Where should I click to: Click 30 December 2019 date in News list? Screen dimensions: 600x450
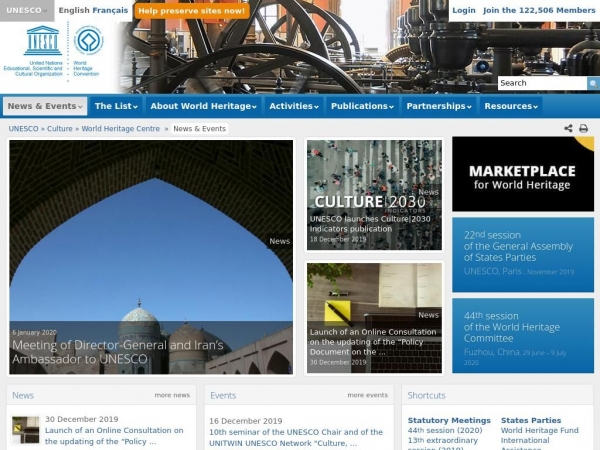(82, 419)
